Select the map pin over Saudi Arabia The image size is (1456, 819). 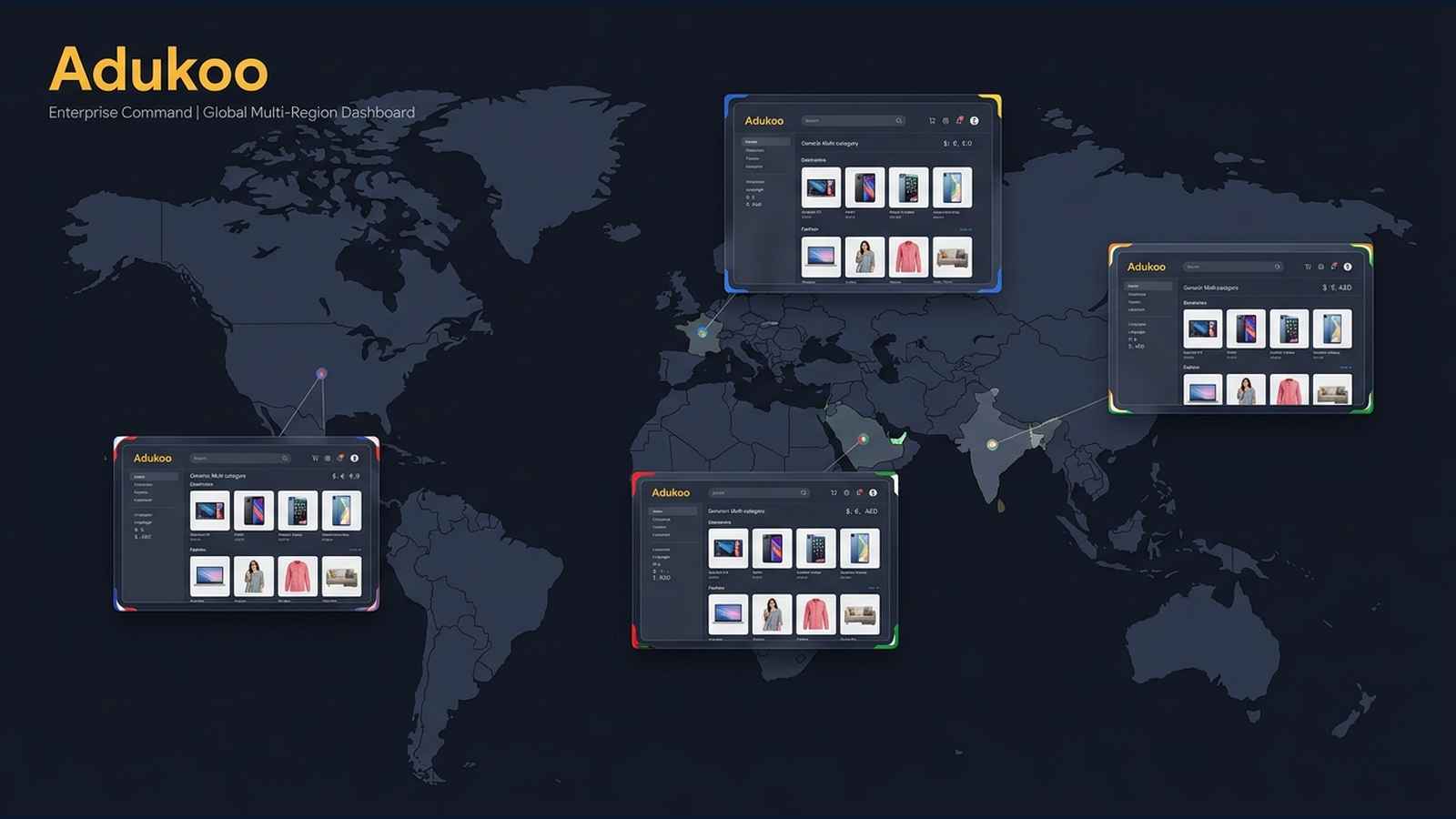coord(863,440)
